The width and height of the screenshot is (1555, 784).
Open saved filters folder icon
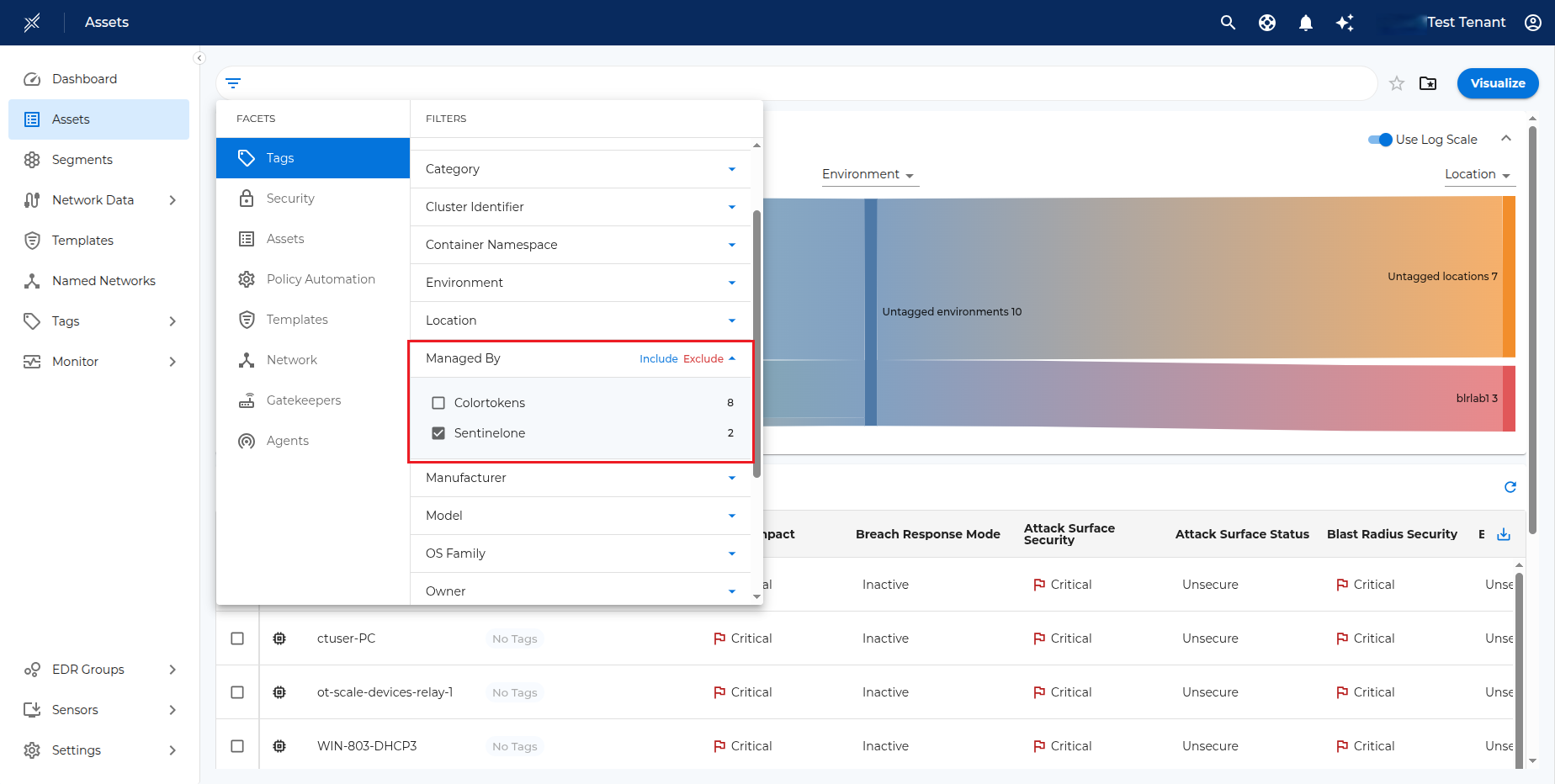1428,83
